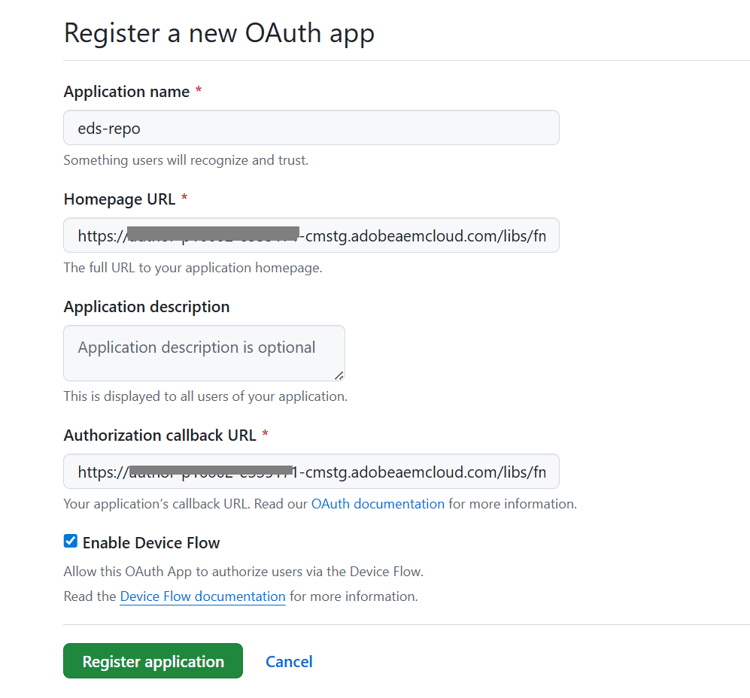
Task: Click the Application name text field
Action: pos(310,128)
